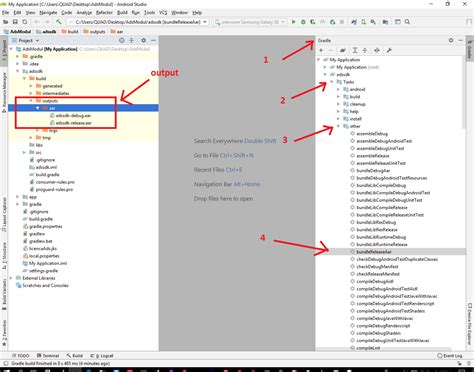Click the Gradle panel vertical scrollbar
Viewport: 474px width, 372px height.
(x=464, y=92)
